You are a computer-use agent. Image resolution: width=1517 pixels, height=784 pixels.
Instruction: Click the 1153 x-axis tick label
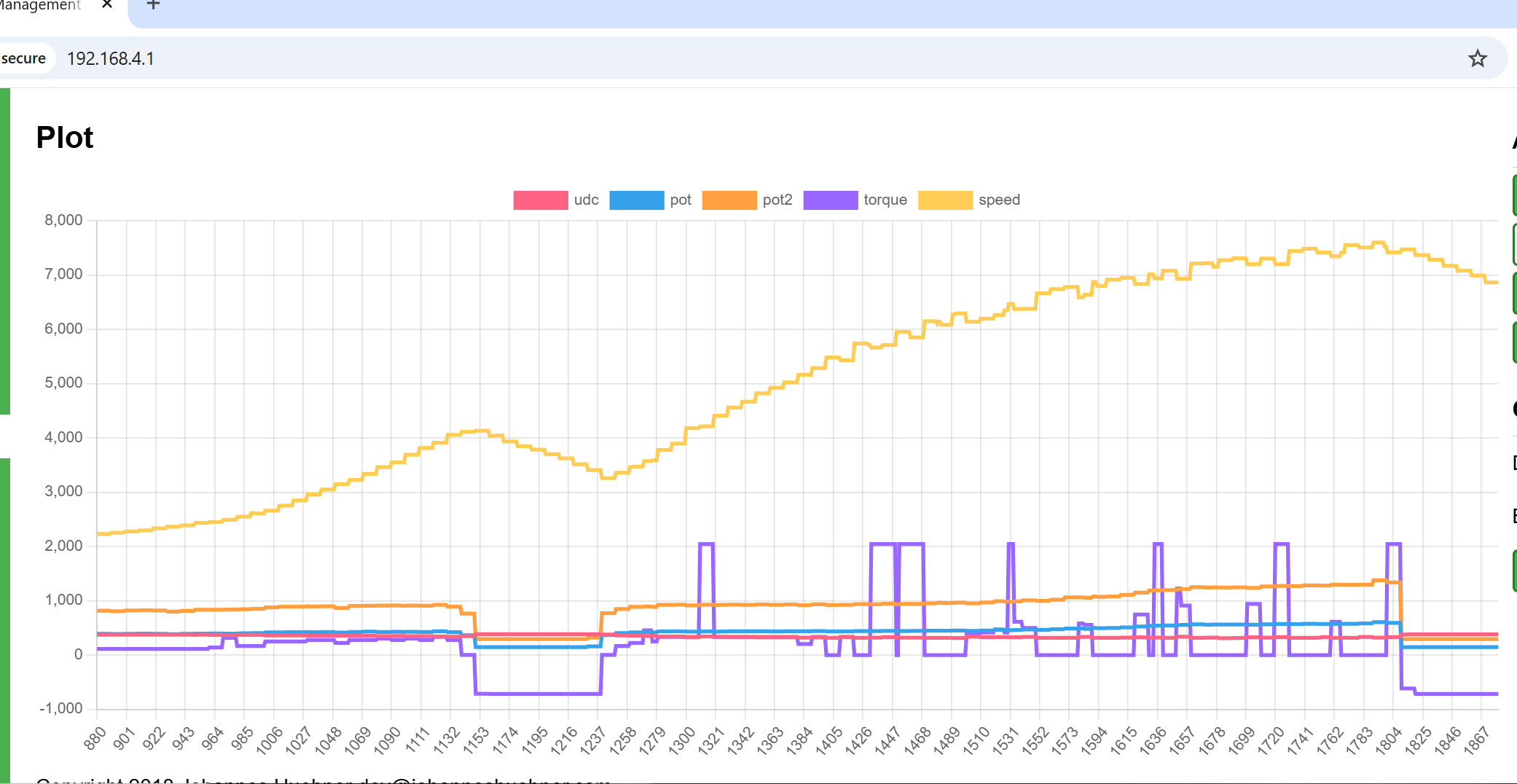click(476, 740)
